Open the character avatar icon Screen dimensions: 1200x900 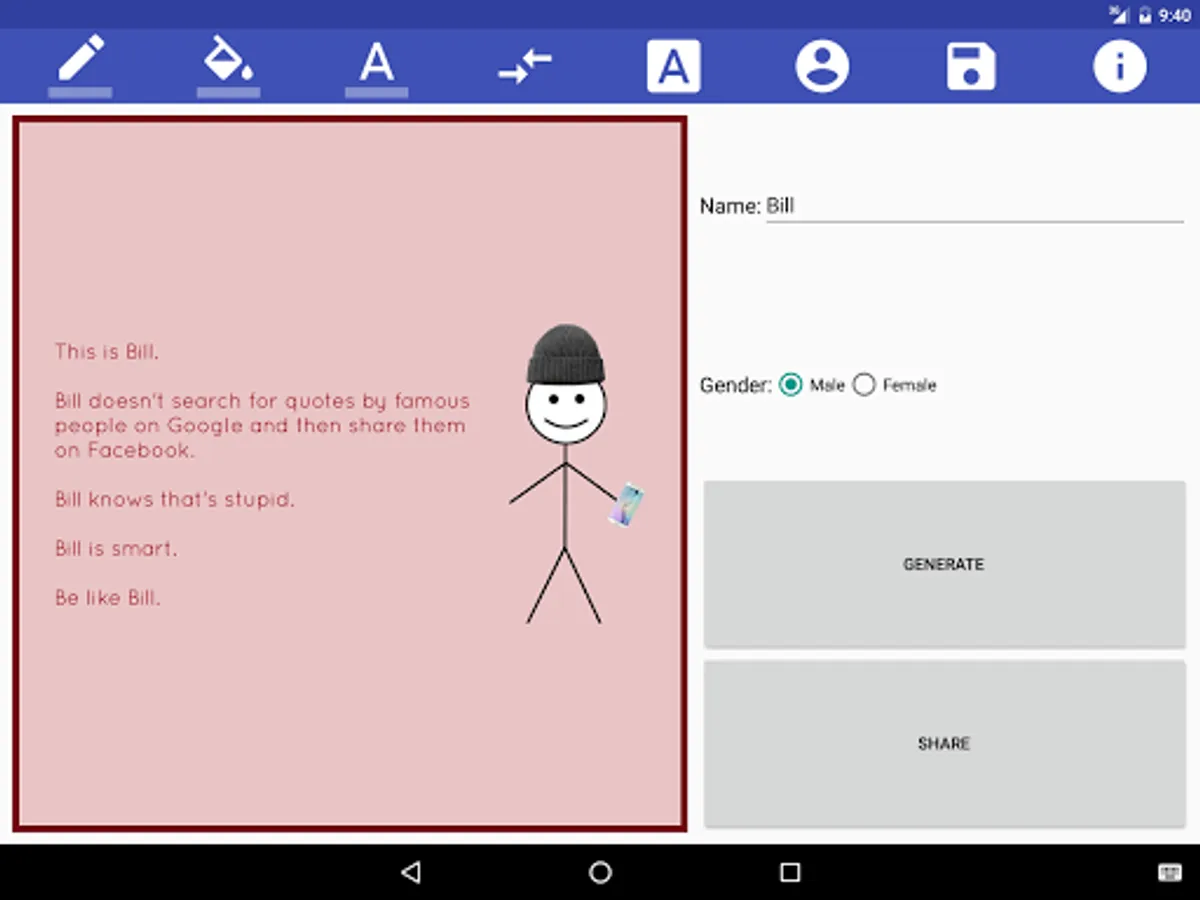(822, 67)
